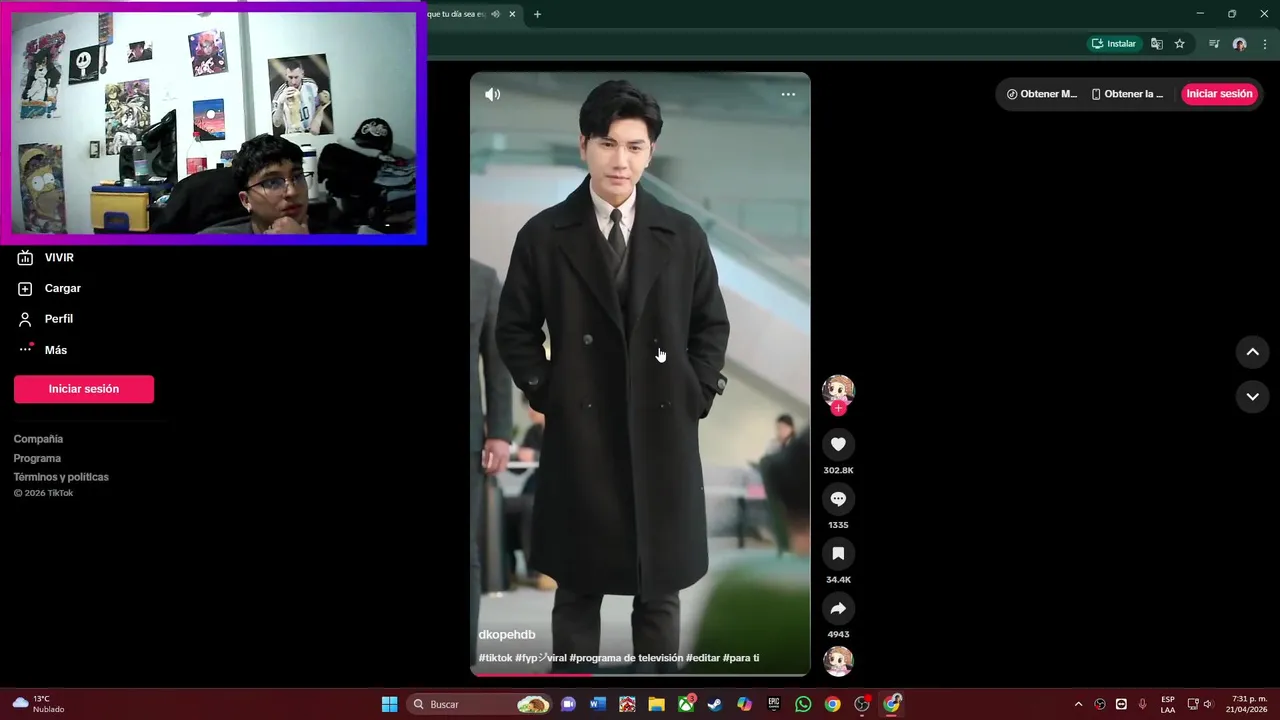Open the video three-dots options menu
Viewport: 1280px width, 720px height.
tap(788, 95)
